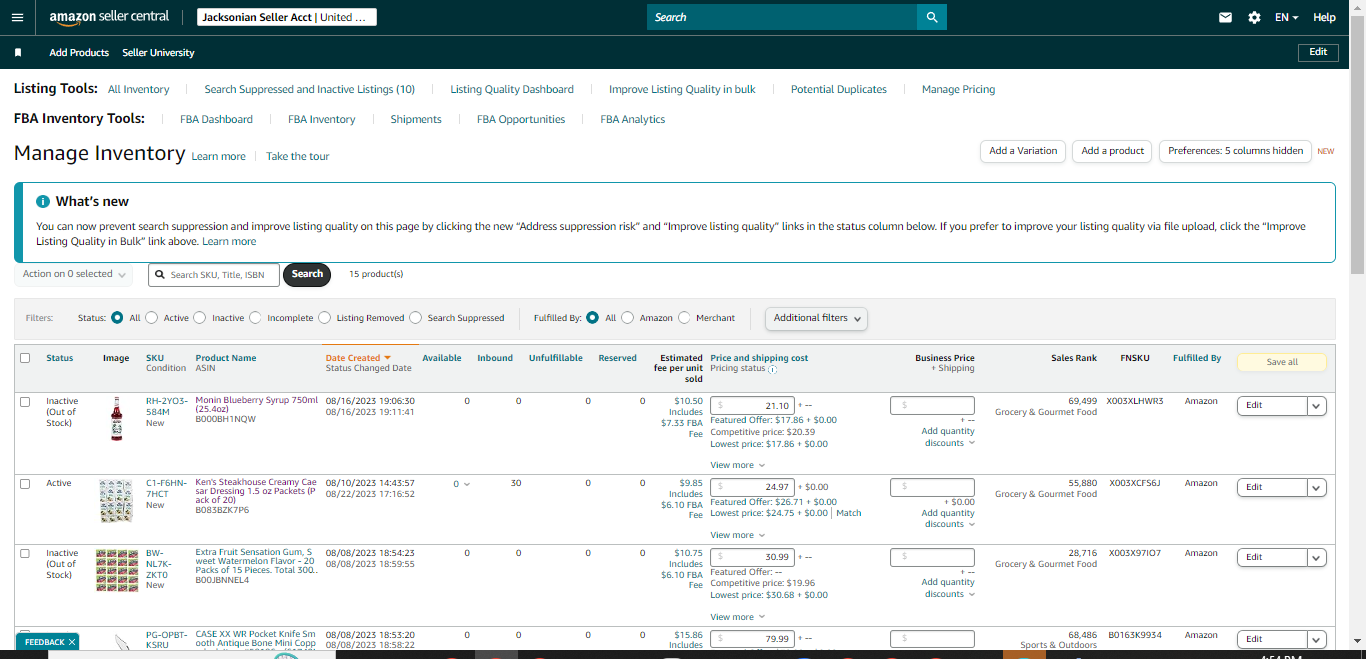Open Improve Listing Quality in bulk

point(682,89)
